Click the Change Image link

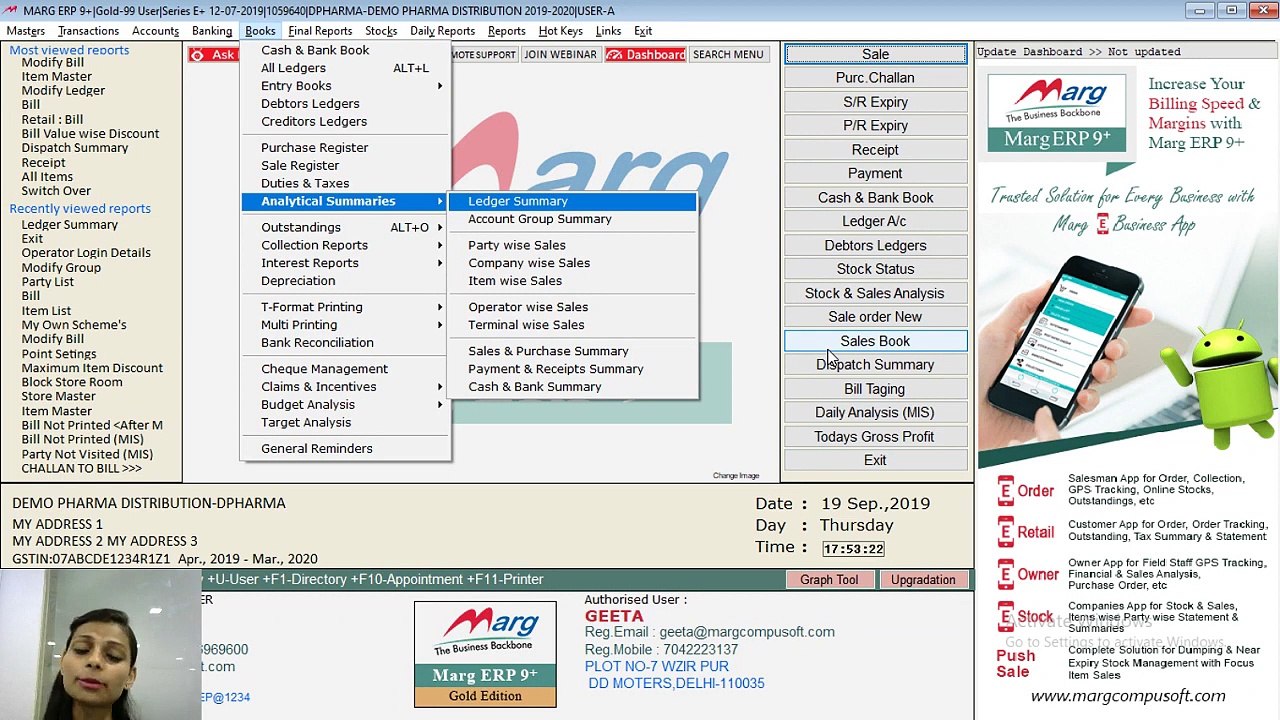pyautogui.click(x=736, y=476)
